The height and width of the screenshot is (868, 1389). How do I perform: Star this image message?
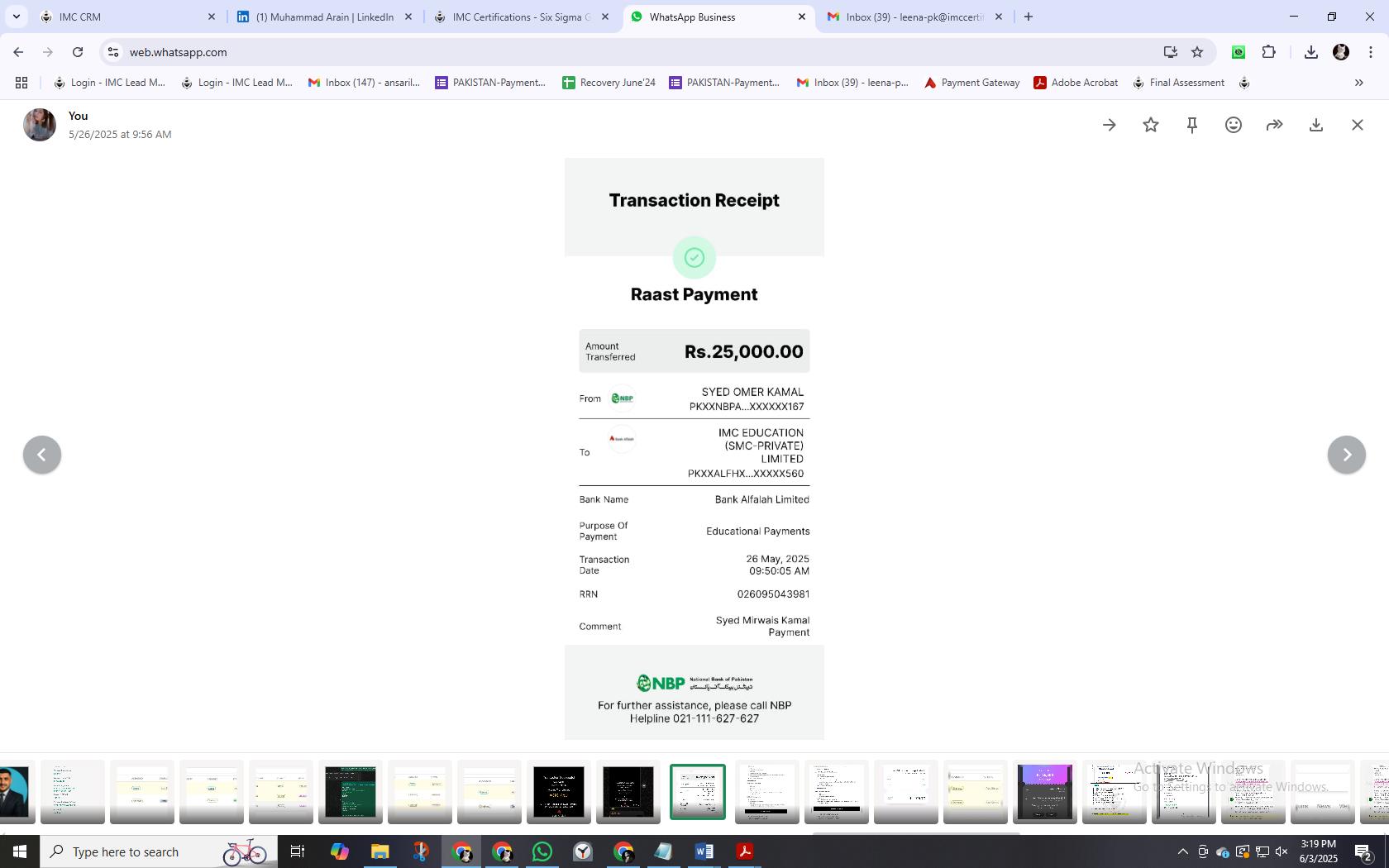click(x=1151, y=125)
